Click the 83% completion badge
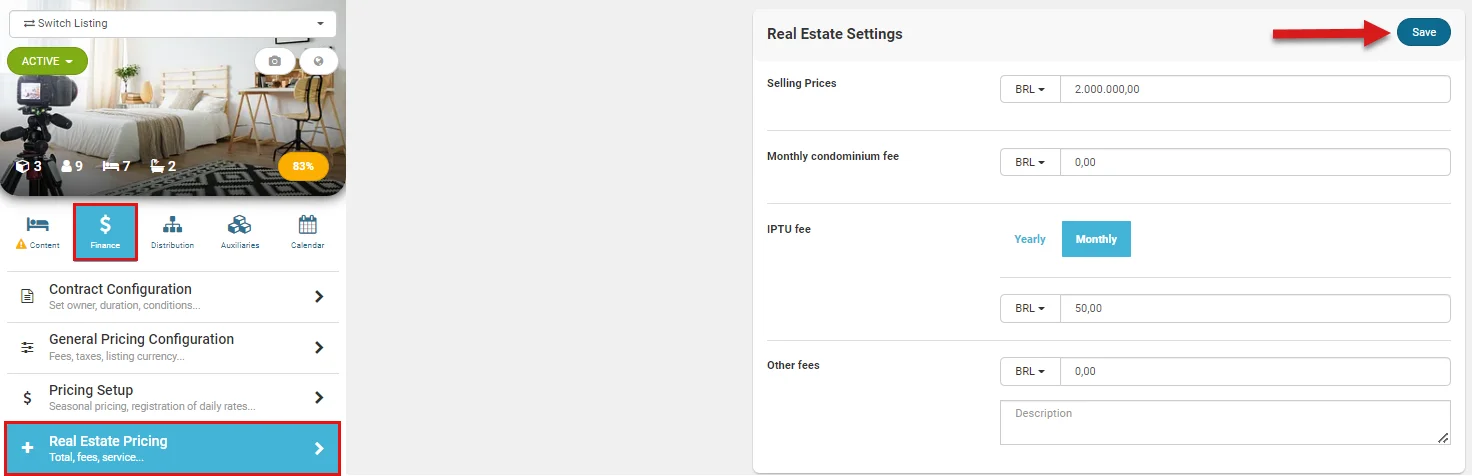 point(303,166)
